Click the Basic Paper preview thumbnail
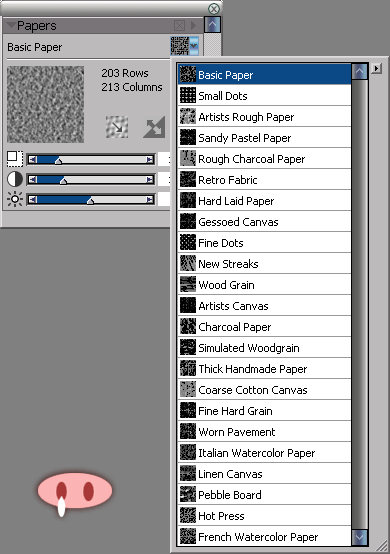 click(46, 104)
